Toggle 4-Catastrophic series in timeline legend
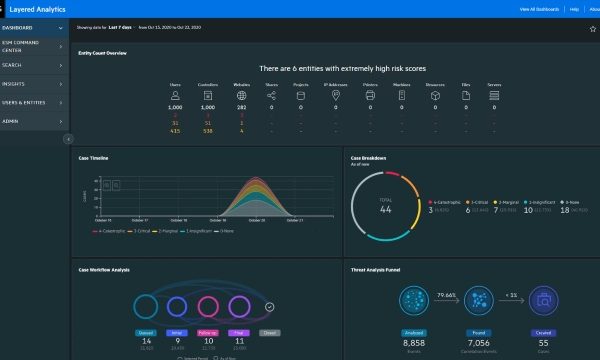 coord(109,231)
